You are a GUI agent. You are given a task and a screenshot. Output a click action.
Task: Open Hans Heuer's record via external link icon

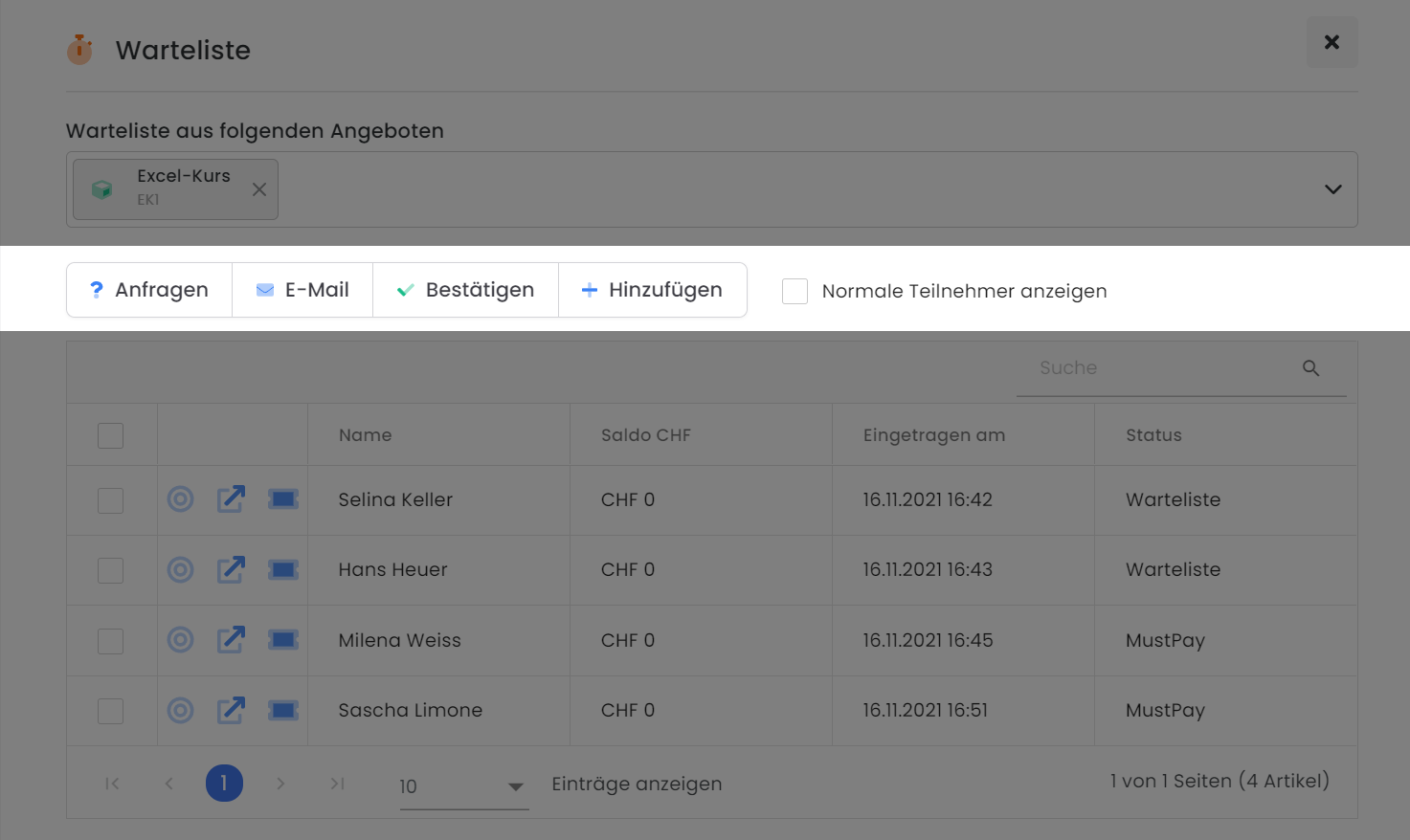(231, 569)
